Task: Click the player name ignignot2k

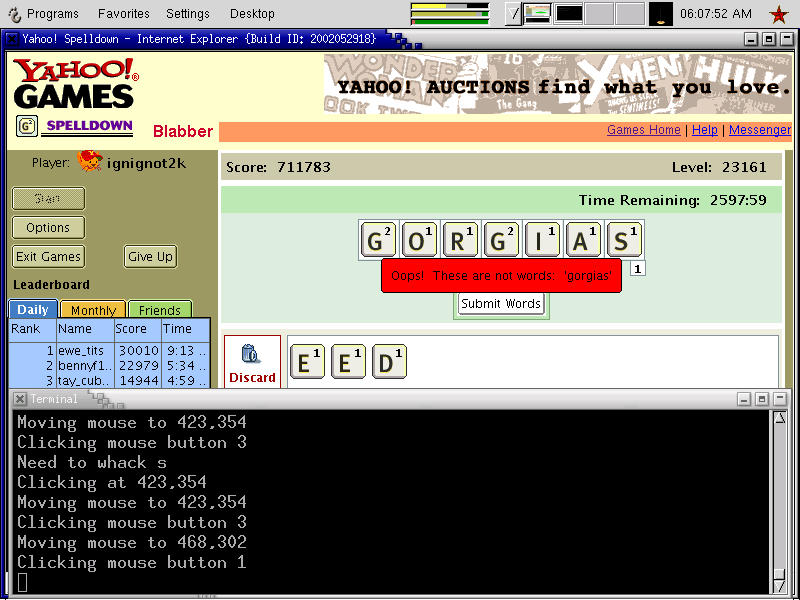Action: click(x=146, y=164)
